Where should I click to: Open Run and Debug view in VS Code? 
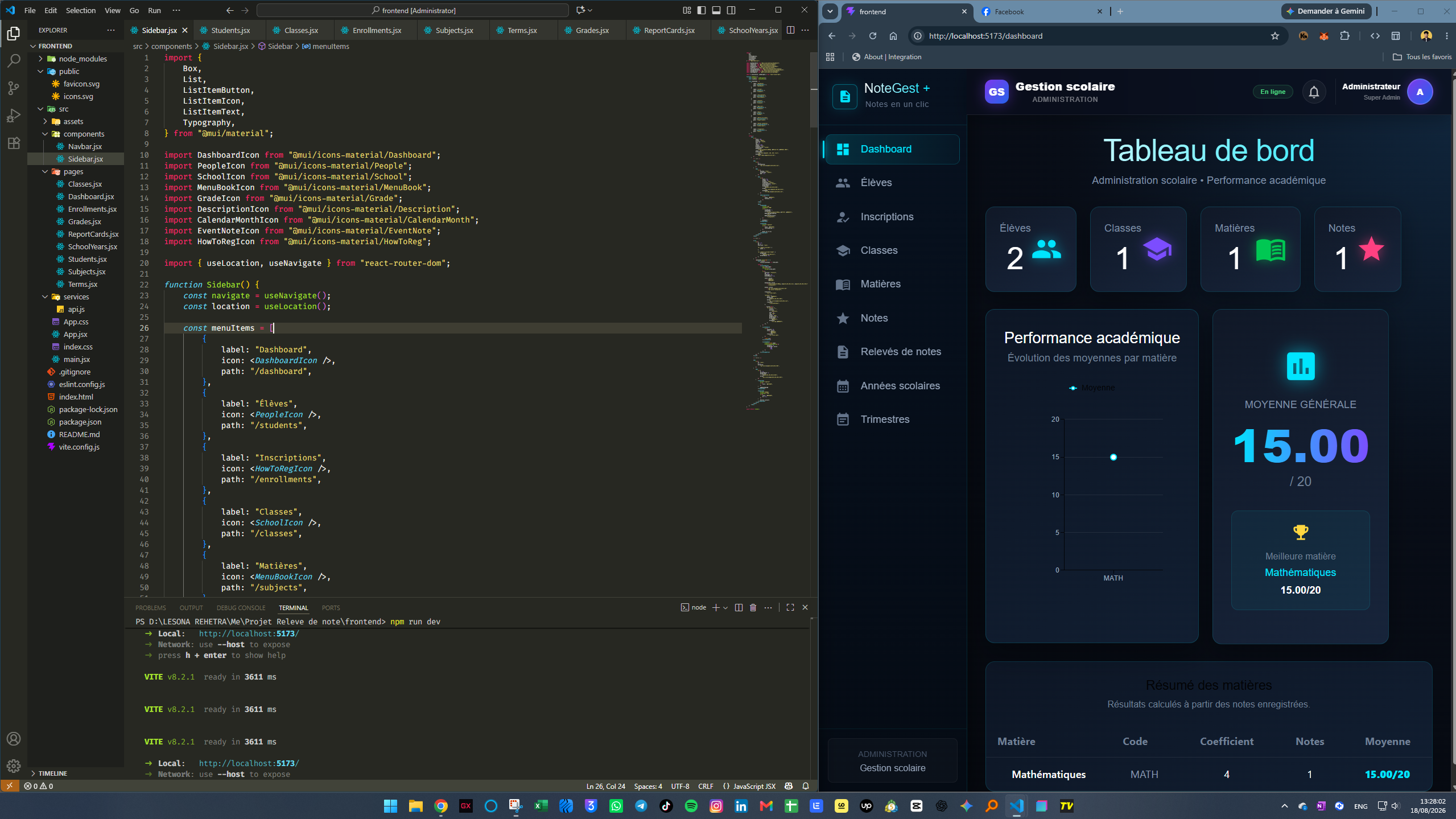pos(14,116)
